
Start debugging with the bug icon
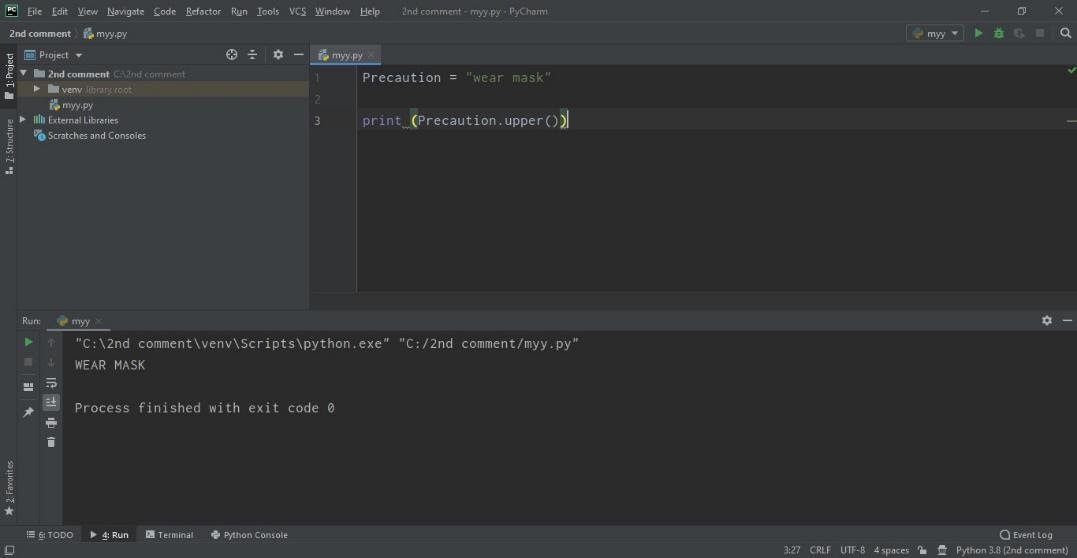tap(999, 33)
